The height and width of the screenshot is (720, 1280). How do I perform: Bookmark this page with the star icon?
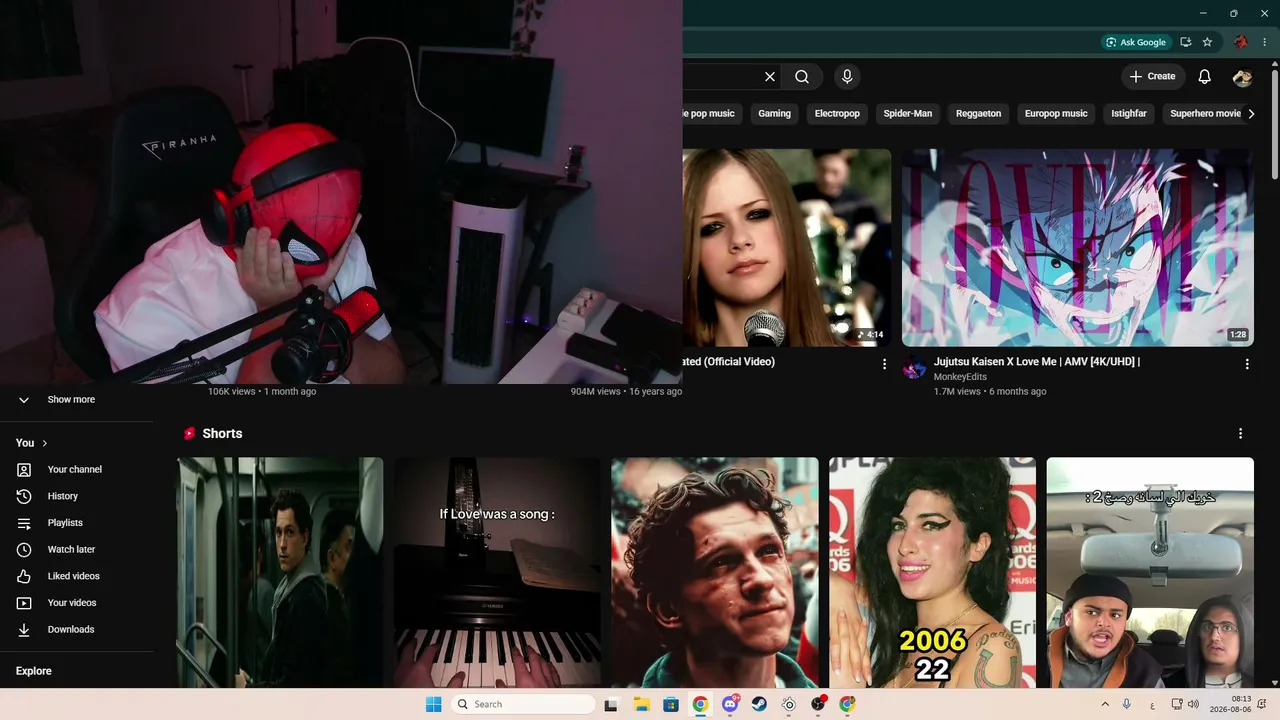[x=1208, y=42]
